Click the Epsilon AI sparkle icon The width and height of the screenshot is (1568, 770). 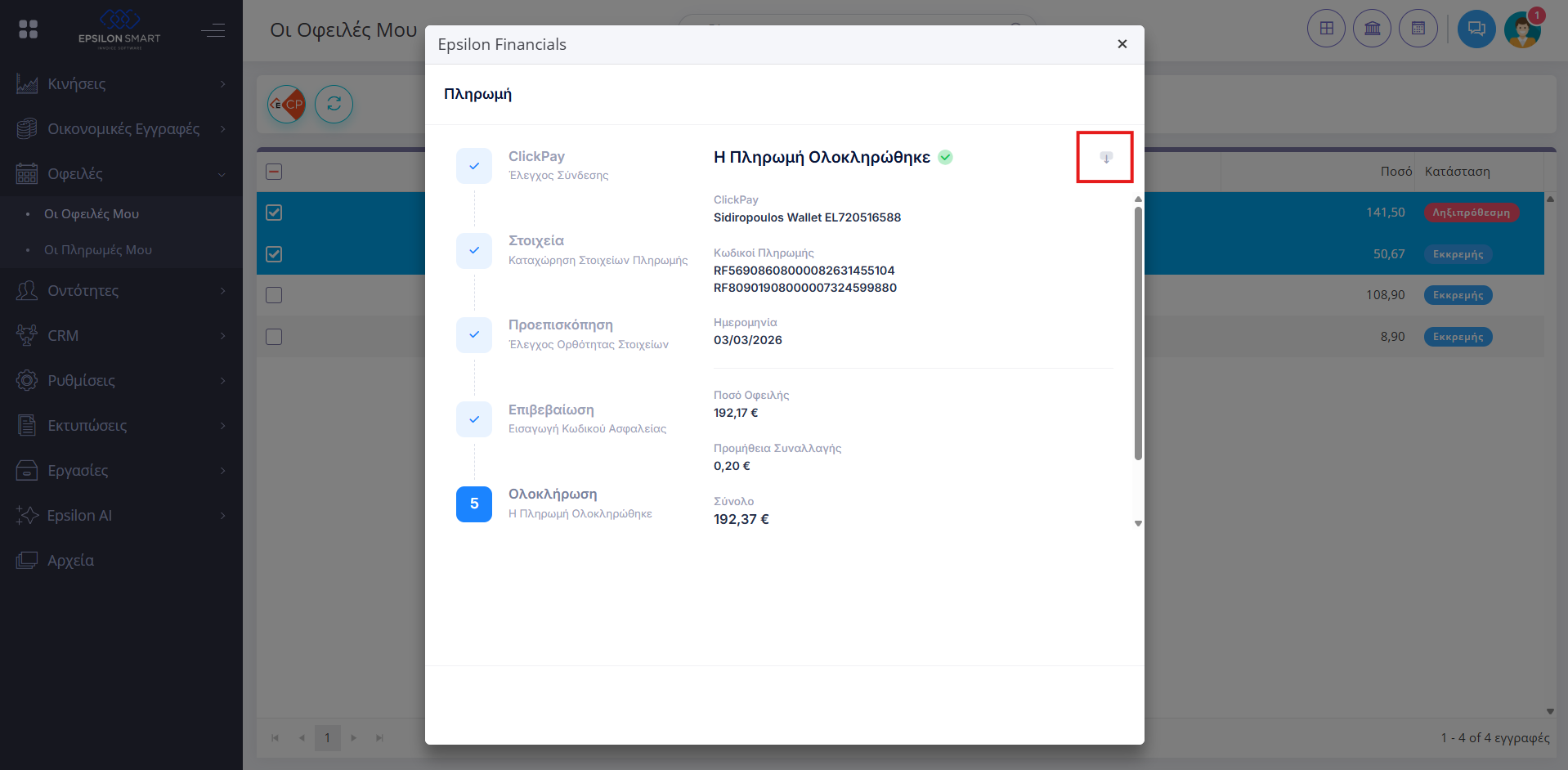pos(27,515)
